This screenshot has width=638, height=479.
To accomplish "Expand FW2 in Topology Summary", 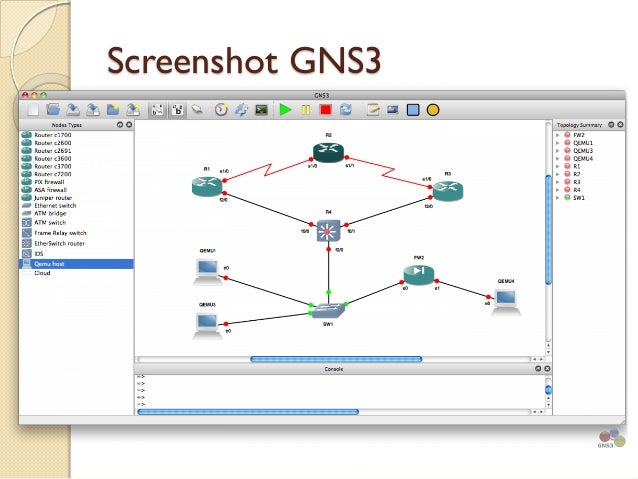I will coord(558,135).
